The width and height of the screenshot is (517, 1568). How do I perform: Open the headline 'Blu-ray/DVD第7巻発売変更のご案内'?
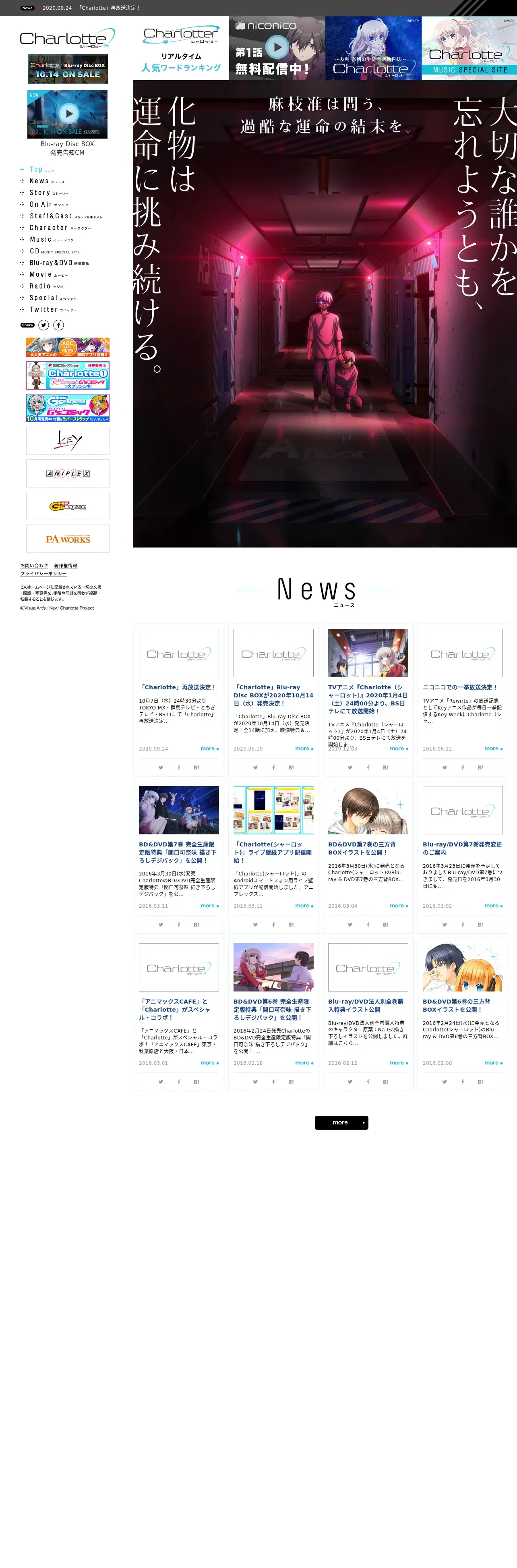tap(462, 848)
